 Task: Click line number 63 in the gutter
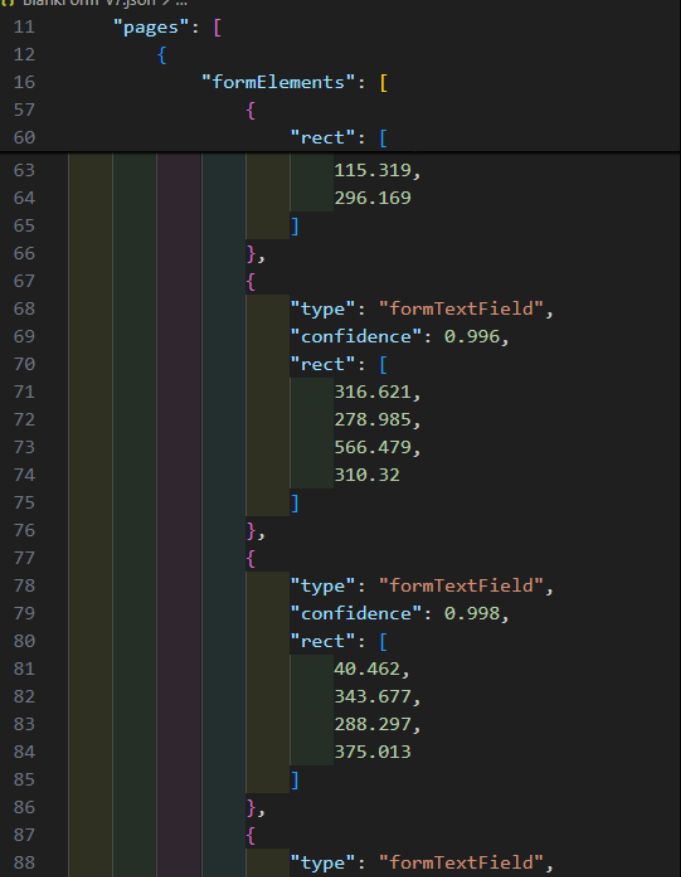24,170
